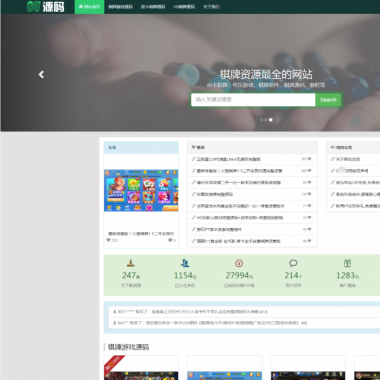Image resolution: width=380 pixels, height=380 pixels.
Task: Click the users icon above 1154
Action: 185,263
